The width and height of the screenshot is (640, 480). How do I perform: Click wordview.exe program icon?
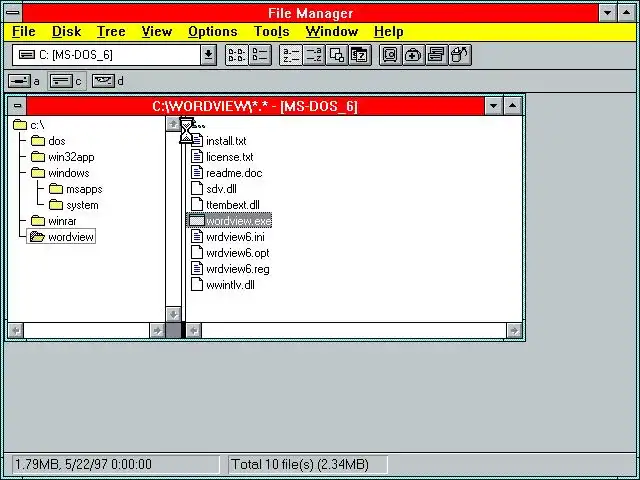197,221
